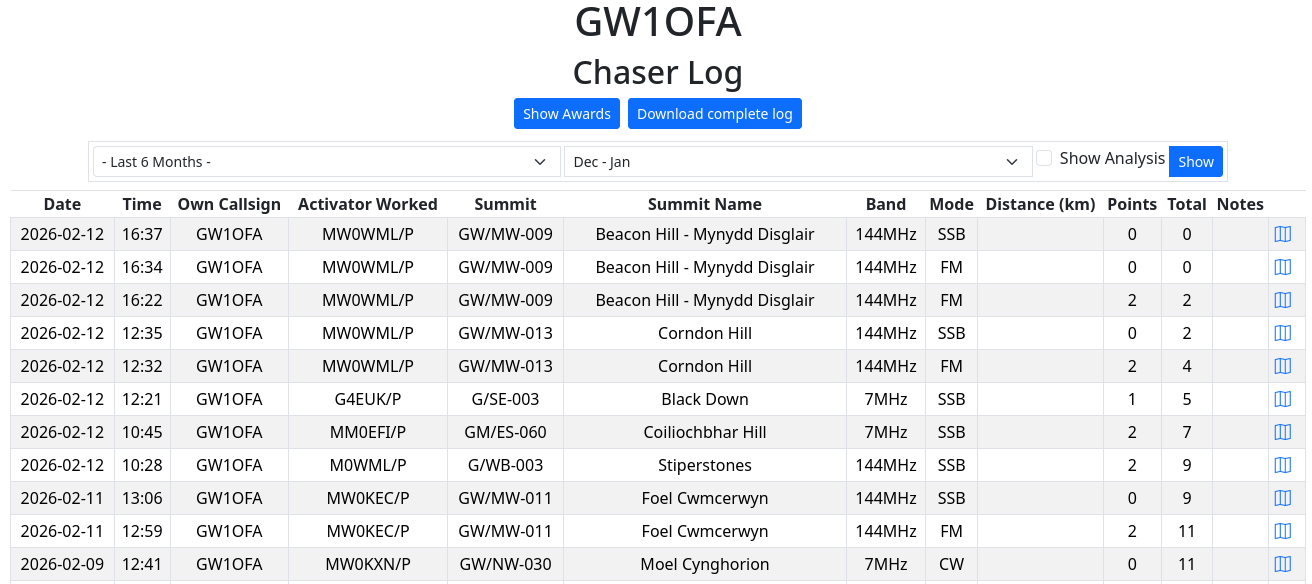Select the G/SE-003 summit cell
This screenshot has height=584, width=1312.
(x=505, y=399)
